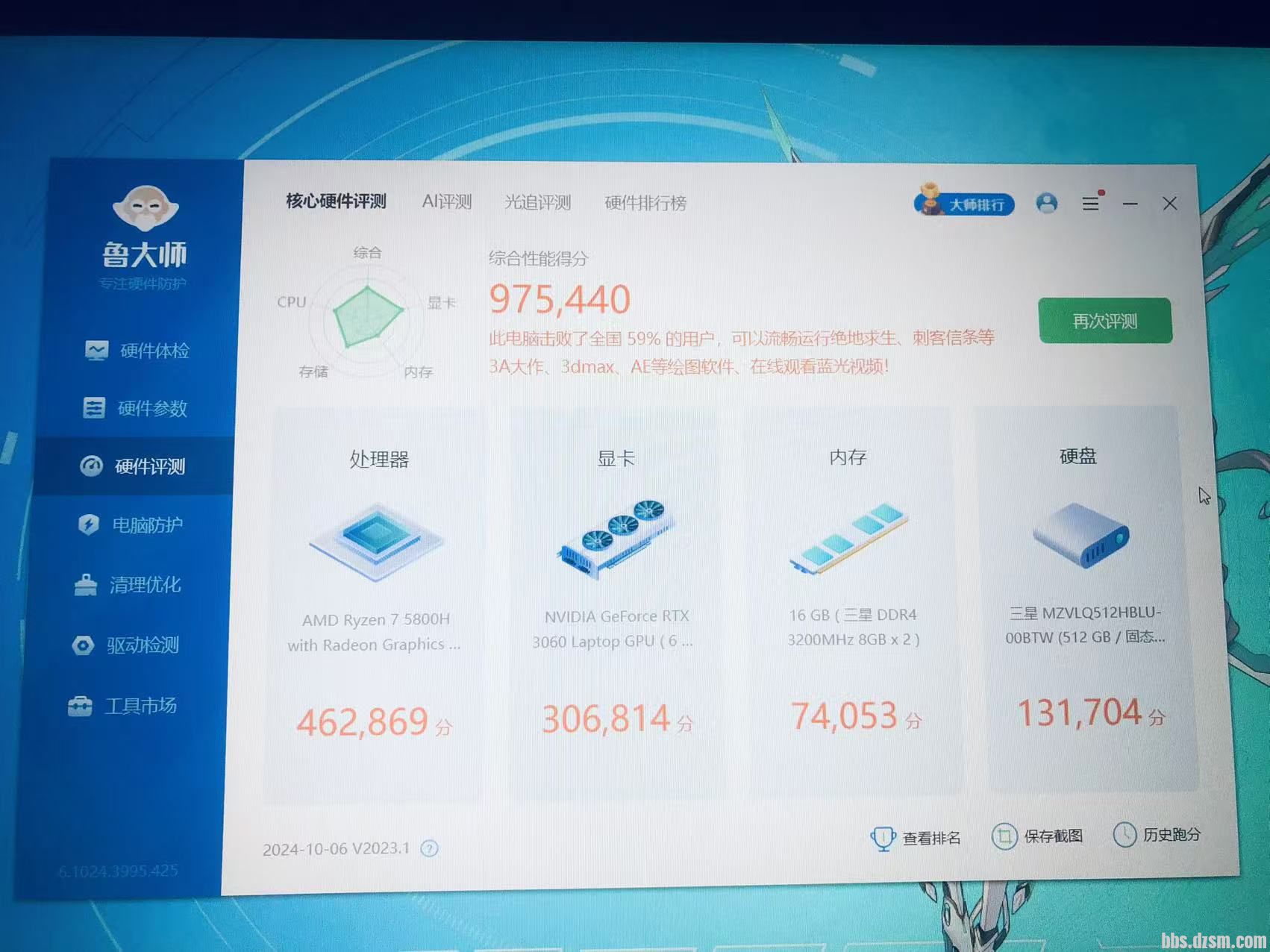
Task: Click the 大师排行 badge button
Action: pos(964,203)
